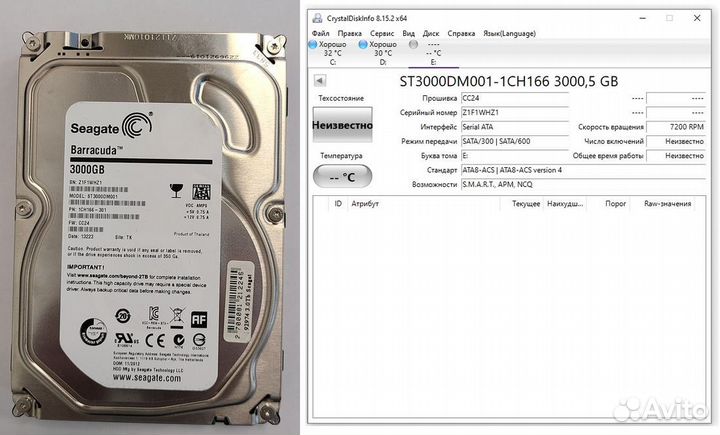Open the Язык(Language) menu
This screenshot has width=720, height=435.
pos(509,34)
